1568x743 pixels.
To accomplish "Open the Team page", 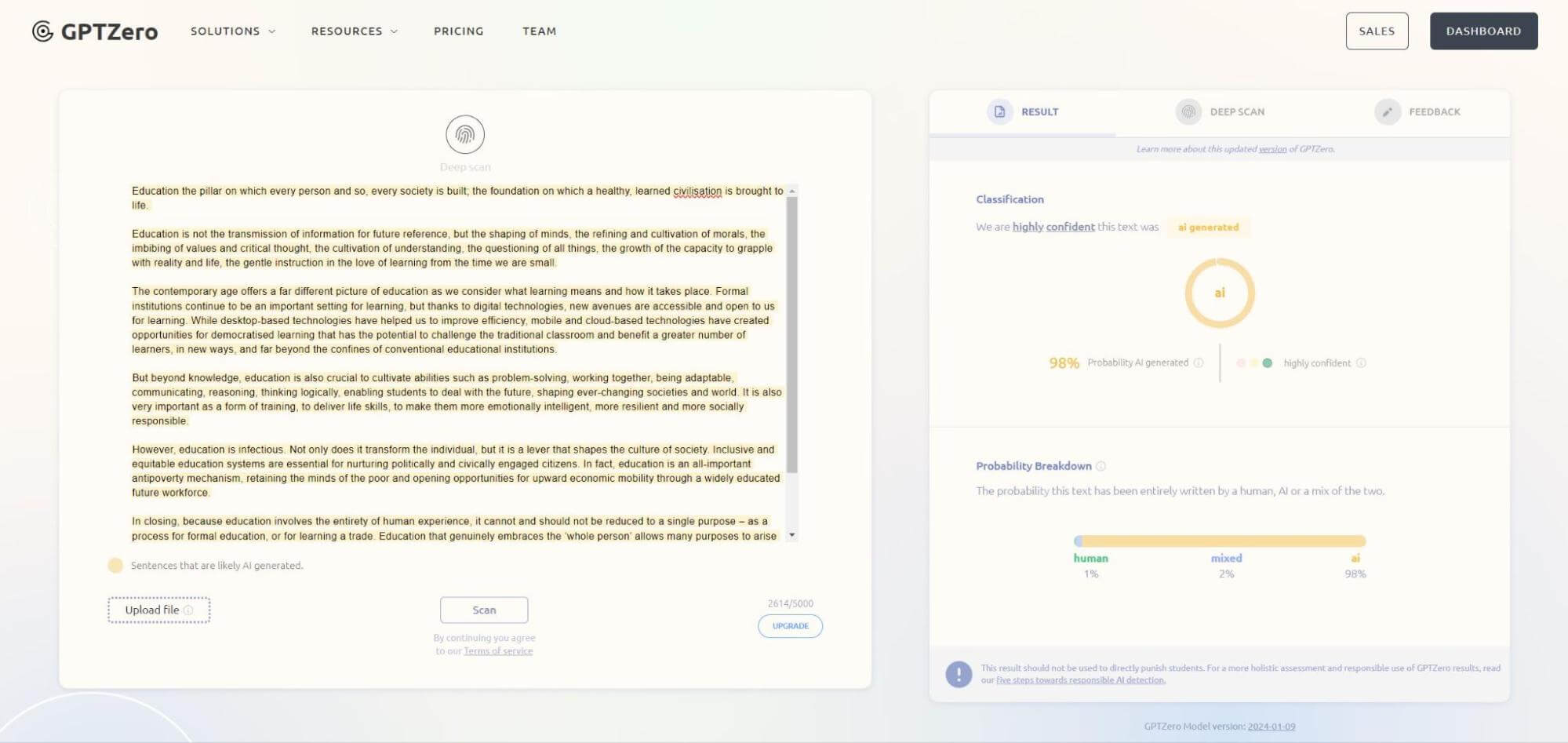I will [x=540, y=31].
